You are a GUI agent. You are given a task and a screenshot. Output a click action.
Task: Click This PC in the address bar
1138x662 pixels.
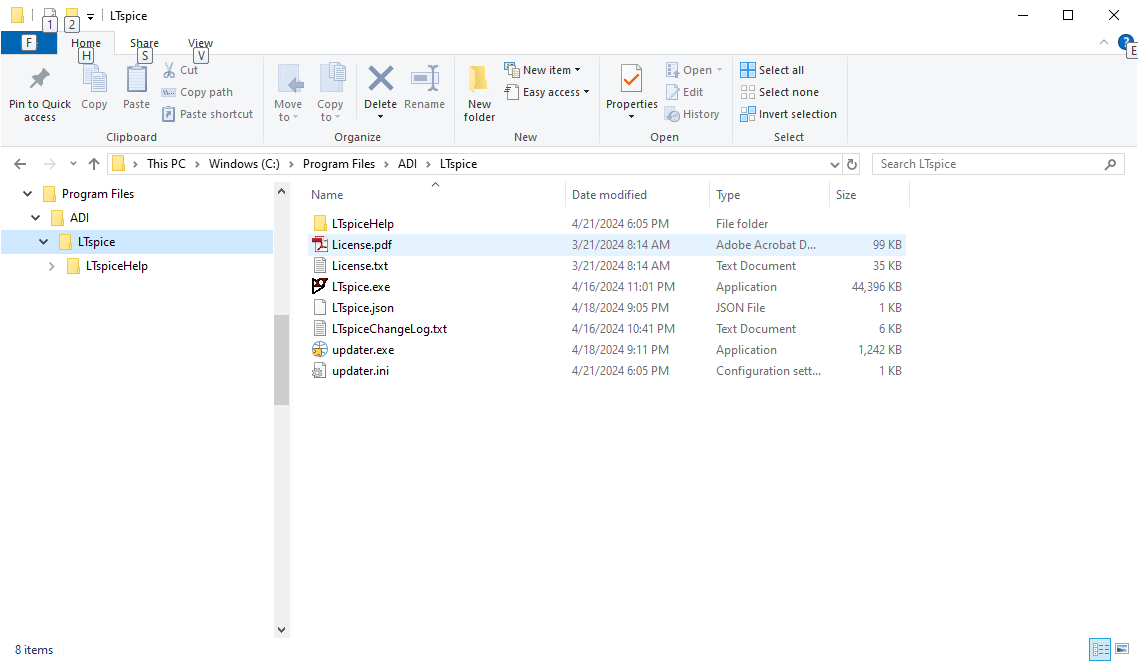click(166, 164)
